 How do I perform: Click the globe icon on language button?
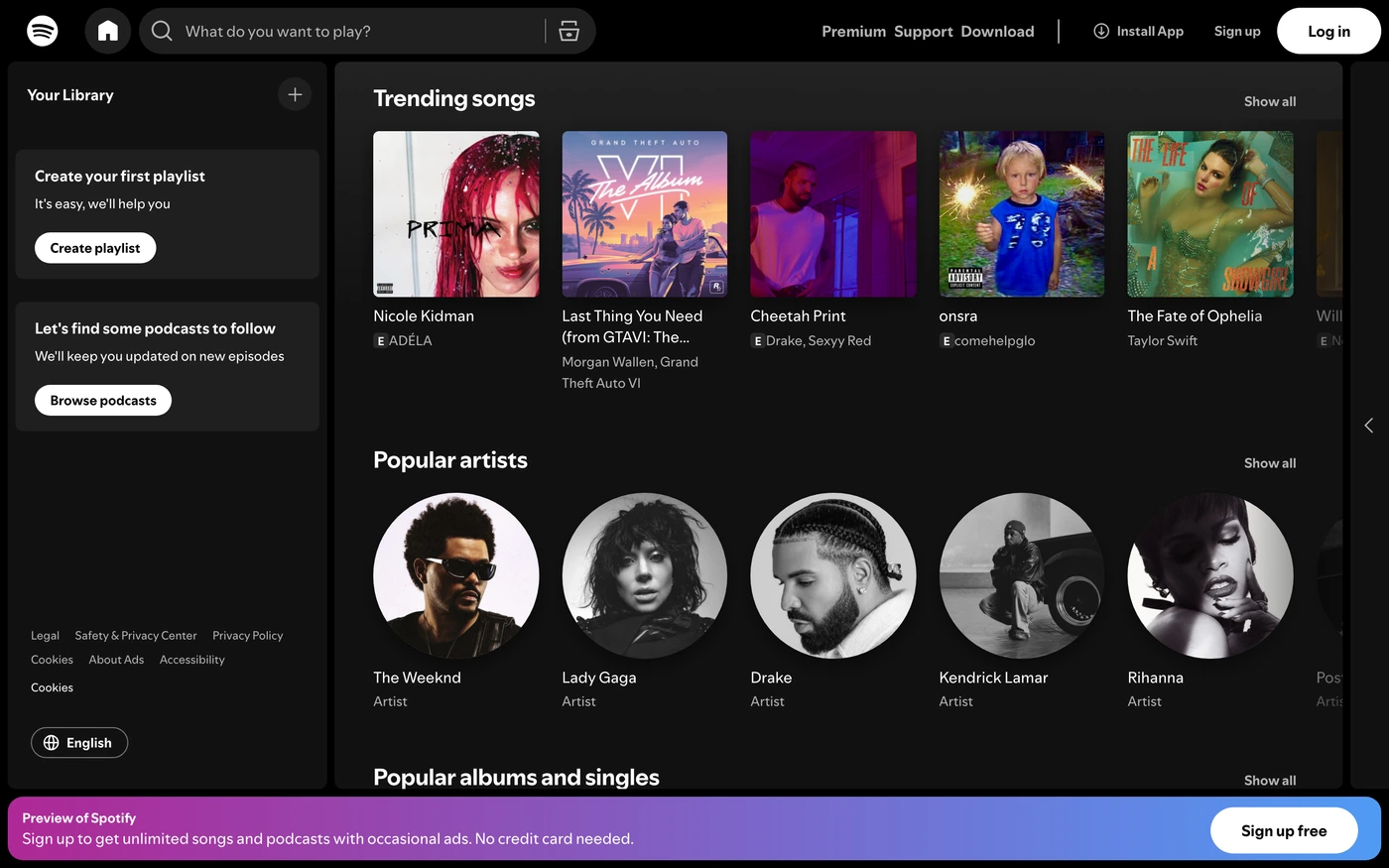[52, 743]
